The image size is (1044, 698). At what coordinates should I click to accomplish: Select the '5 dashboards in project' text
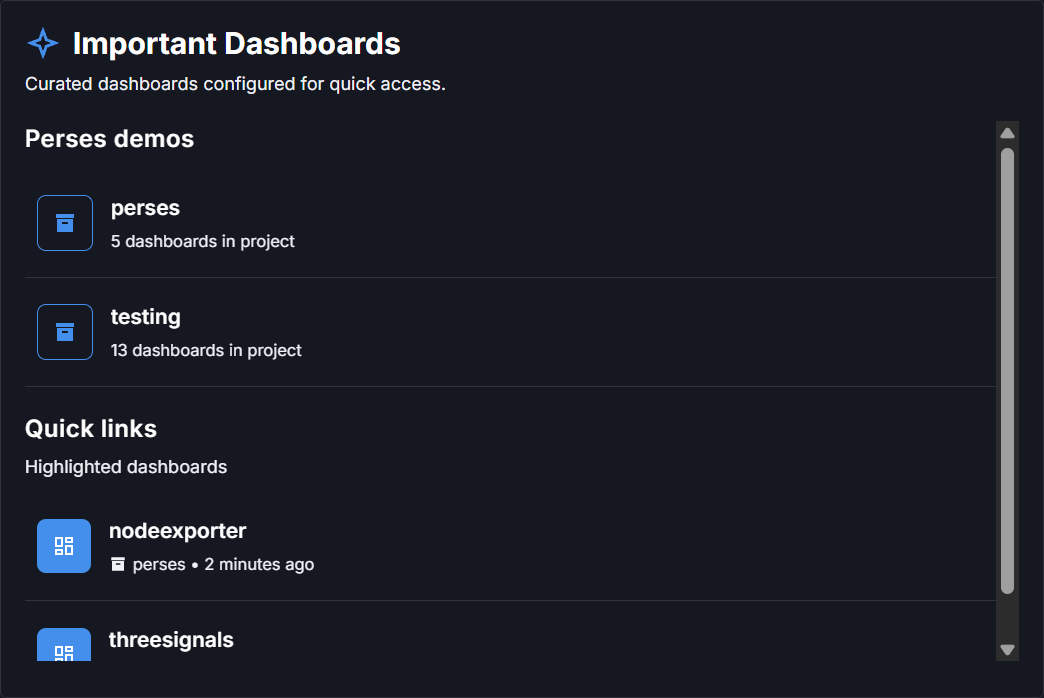[202, 241]
